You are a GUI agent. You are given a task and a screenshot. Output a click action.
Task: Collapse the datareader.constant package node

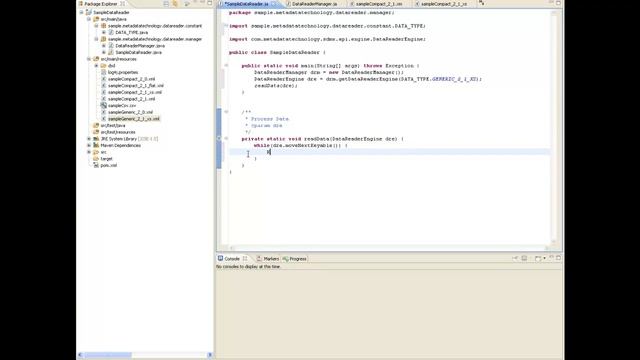pyautogui.click(x=96, y=26)
